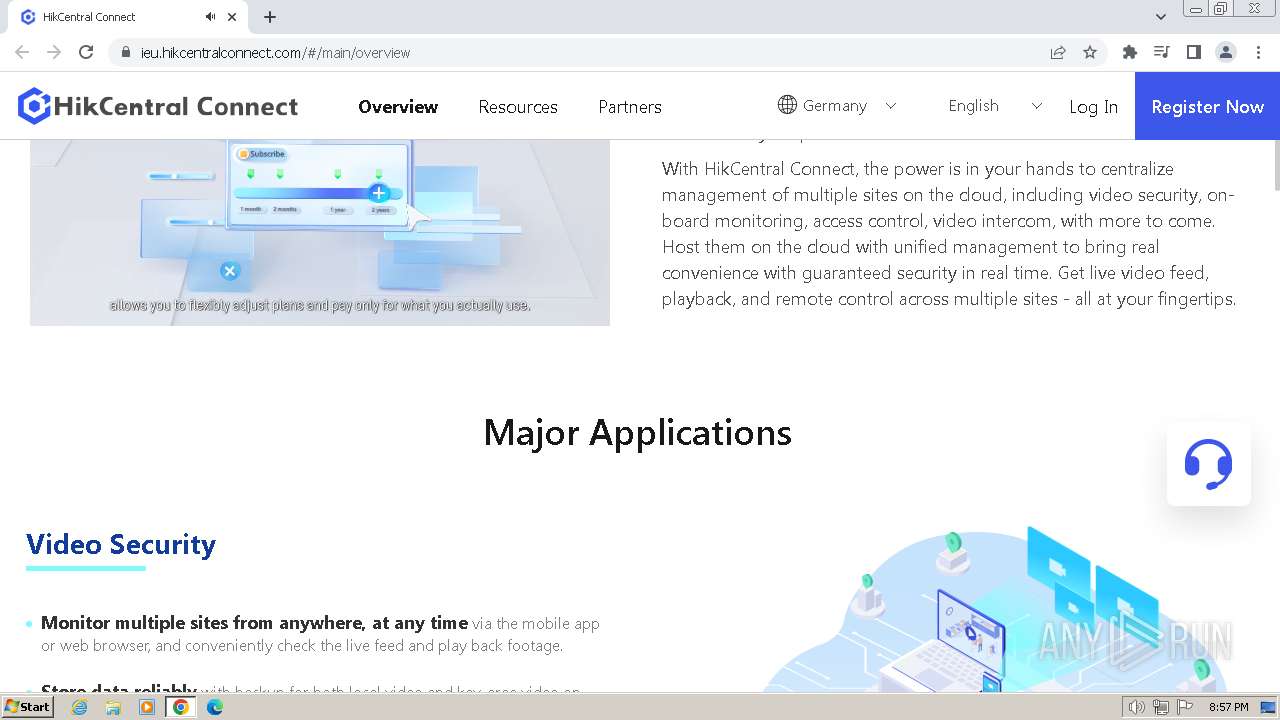Go forward to the next page
1280x720 pixels.
(54, 52)
